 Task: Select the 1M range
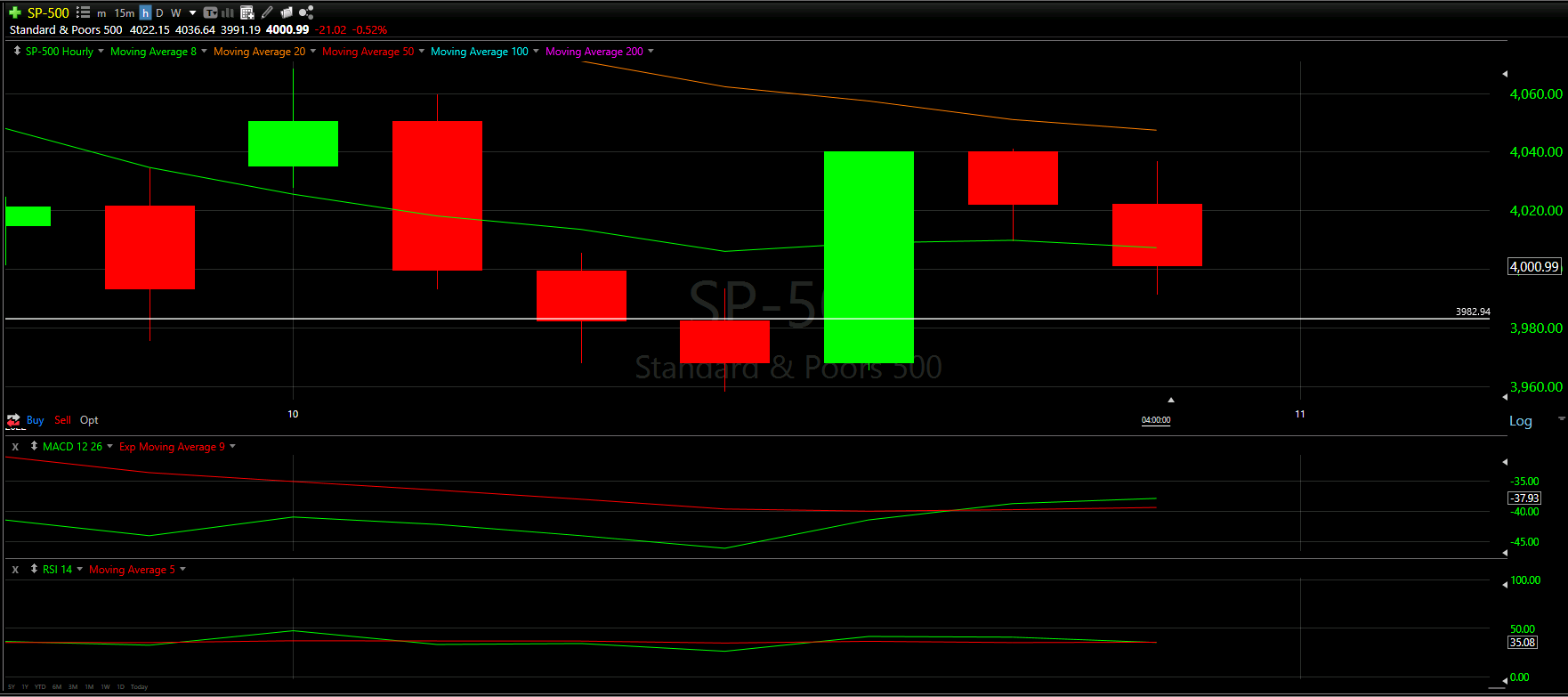[x=89, y=687]
